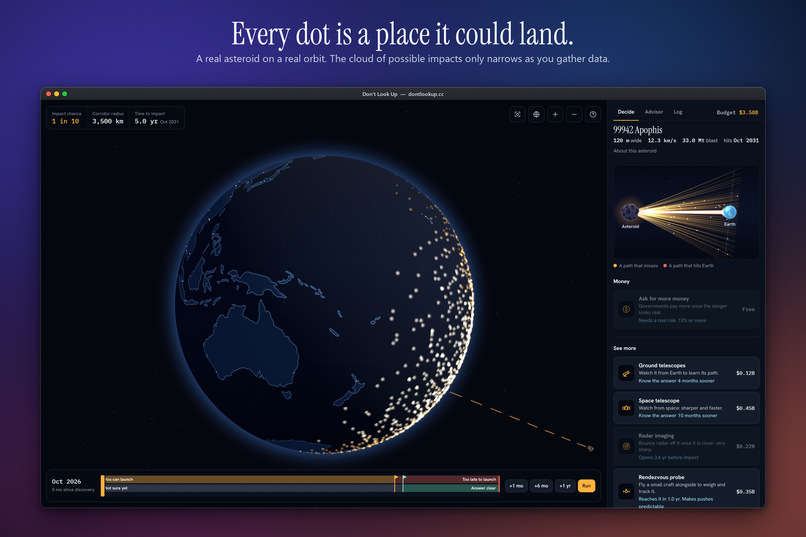This screenshot has height=537, width=806.
Task: Click the Ground telescopes icon
Action: click(626, 373)
